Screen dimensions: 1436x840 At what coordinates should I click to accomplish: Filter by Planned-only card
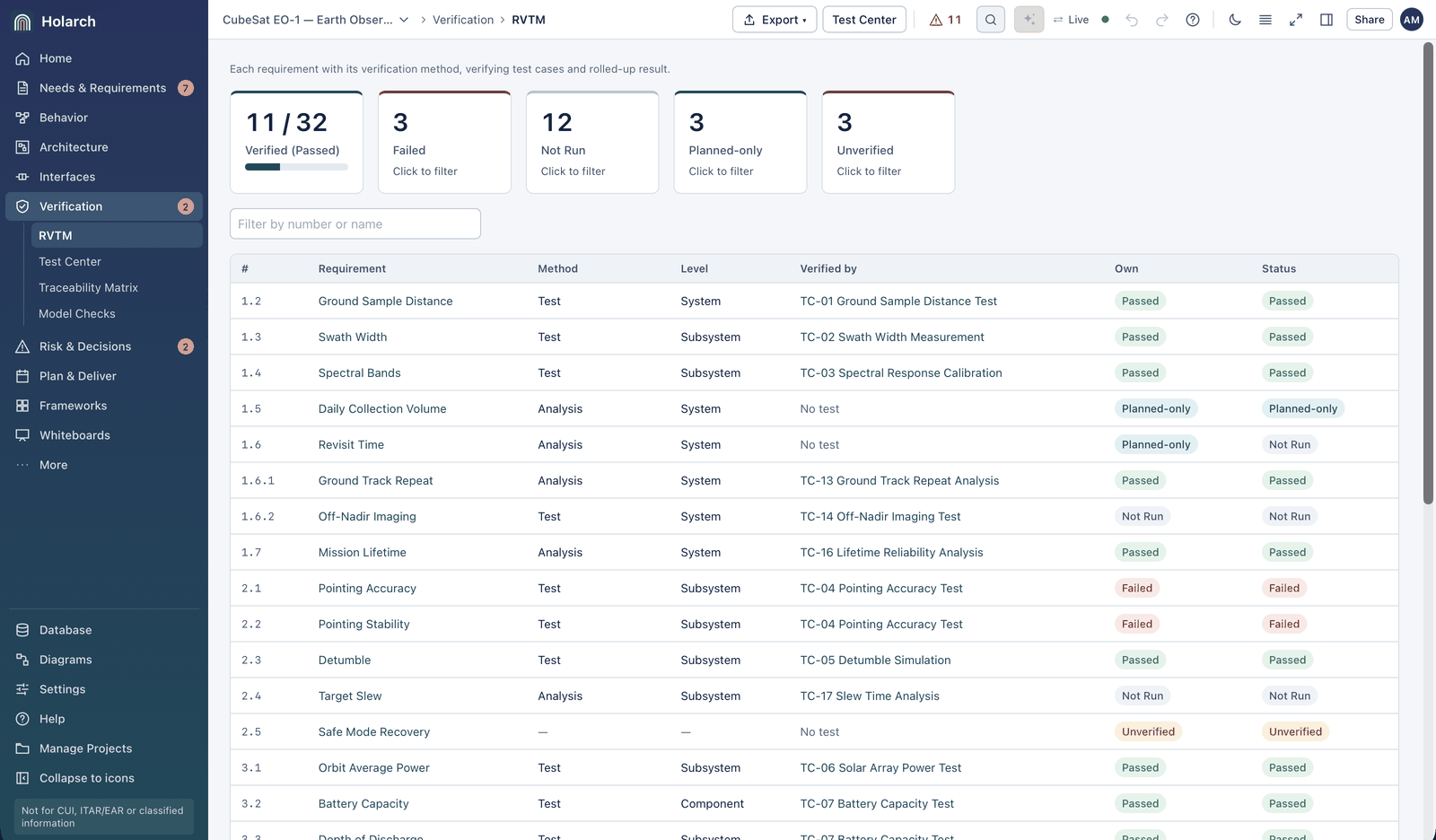click(740, 142)
